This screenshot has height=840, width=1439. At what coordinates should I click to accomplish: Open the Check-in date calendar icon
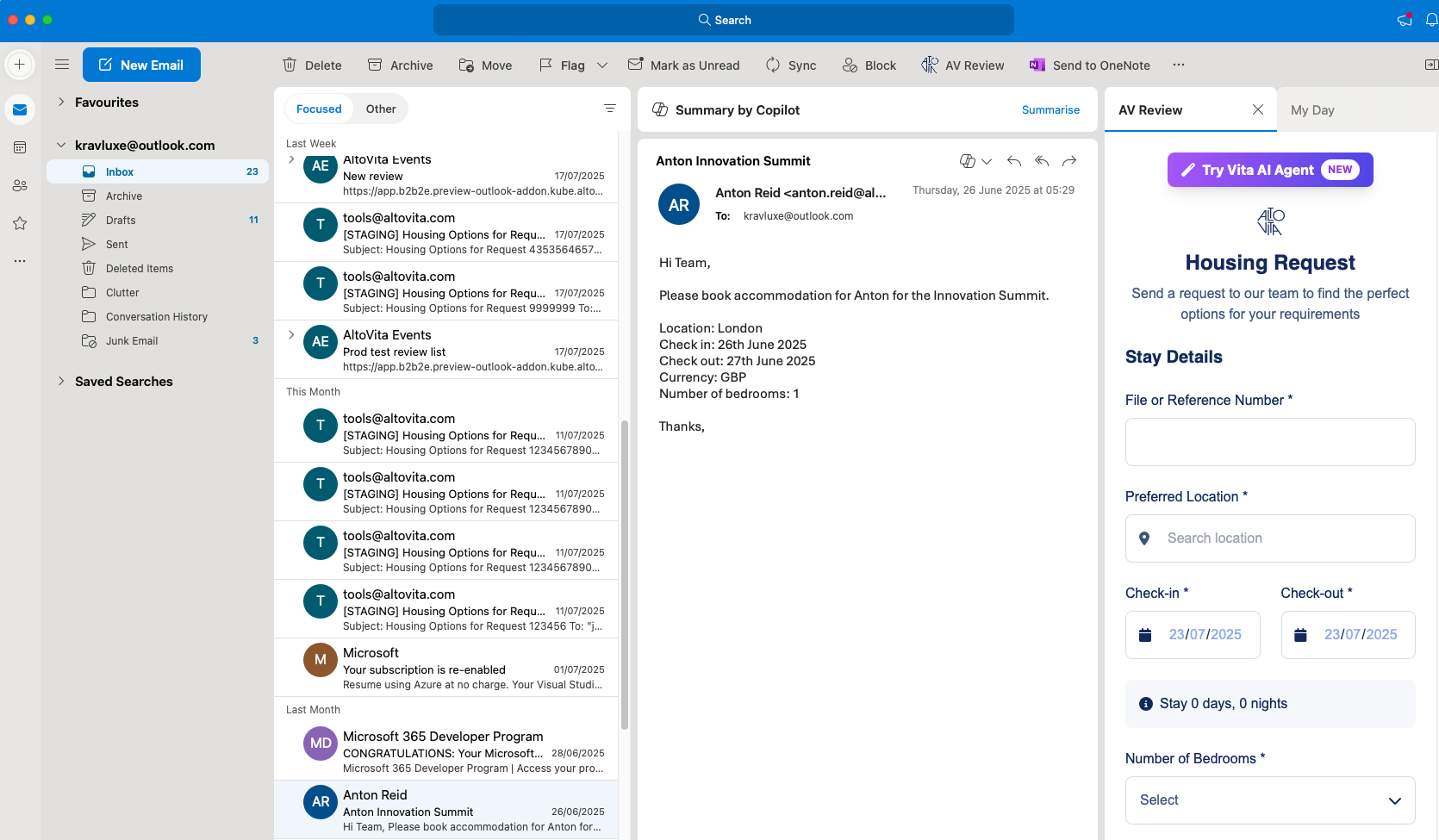[x=1145, y=635]
